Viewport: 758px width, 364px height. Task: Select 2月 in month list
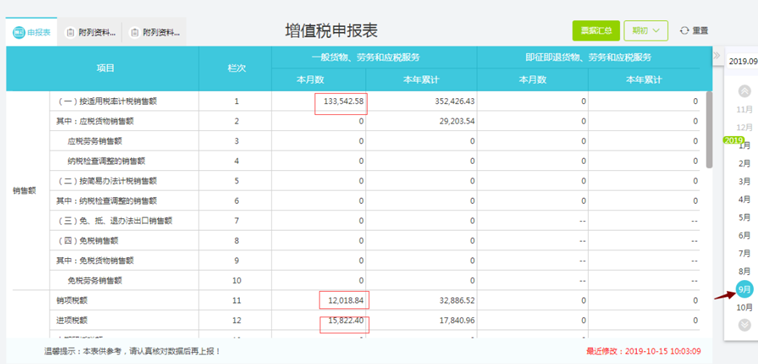point(744,163)
